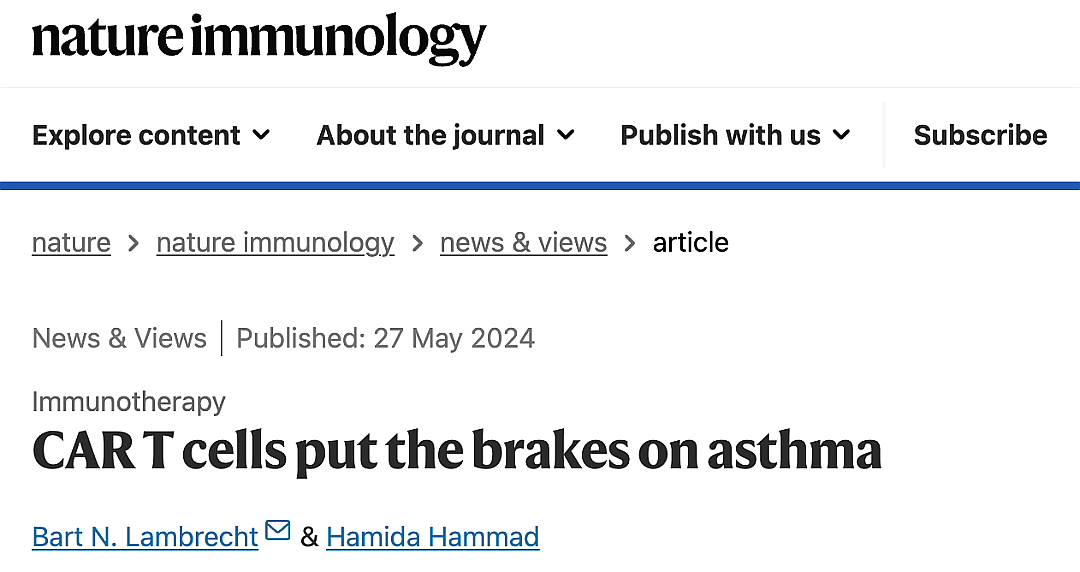Image resolution: width=1080 pixels, height=572 pixels.
Task: Go to the nature breadcrumb link
Action: coord(71,243)
